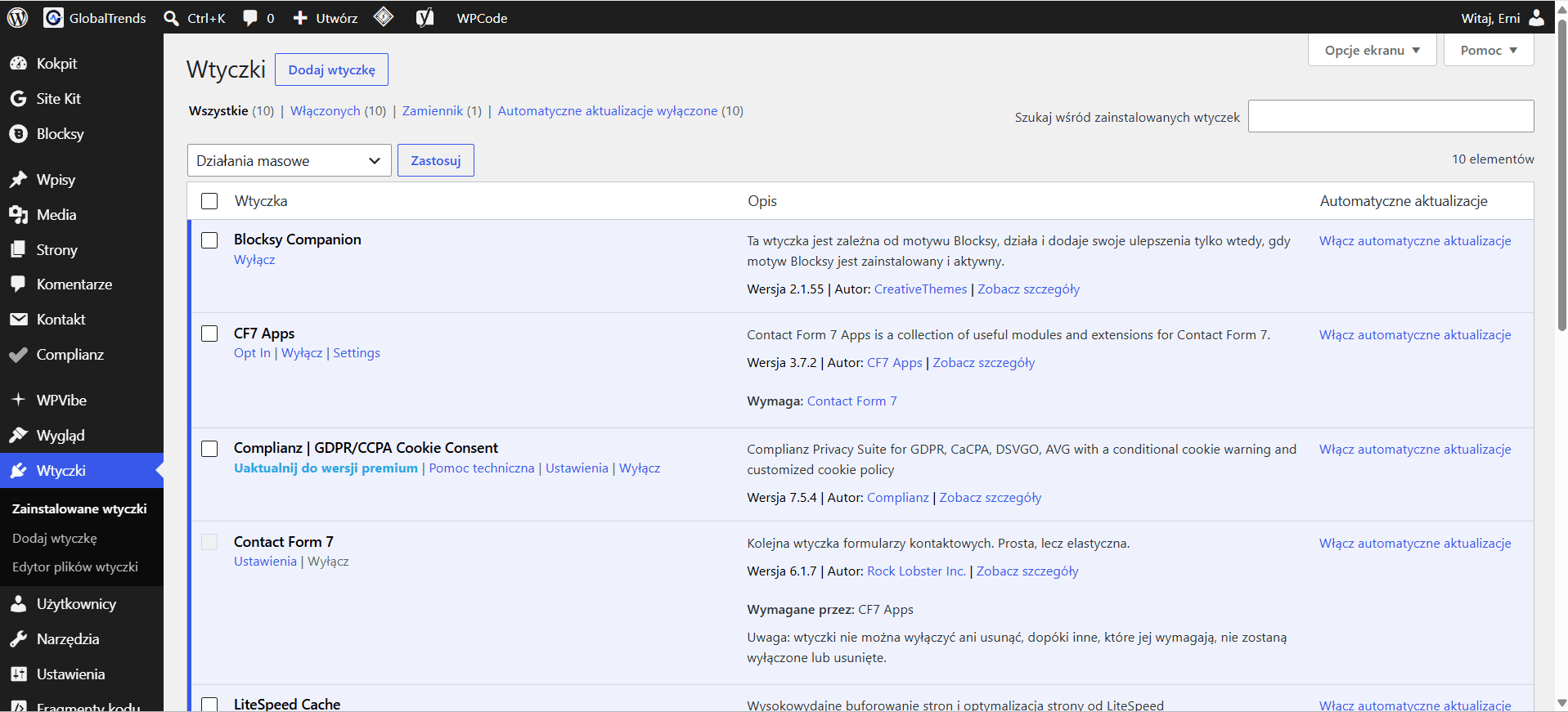Click Opt In for CF7 Apps
This screenshot has height=712, width=1568.
(x=252, y=352)
